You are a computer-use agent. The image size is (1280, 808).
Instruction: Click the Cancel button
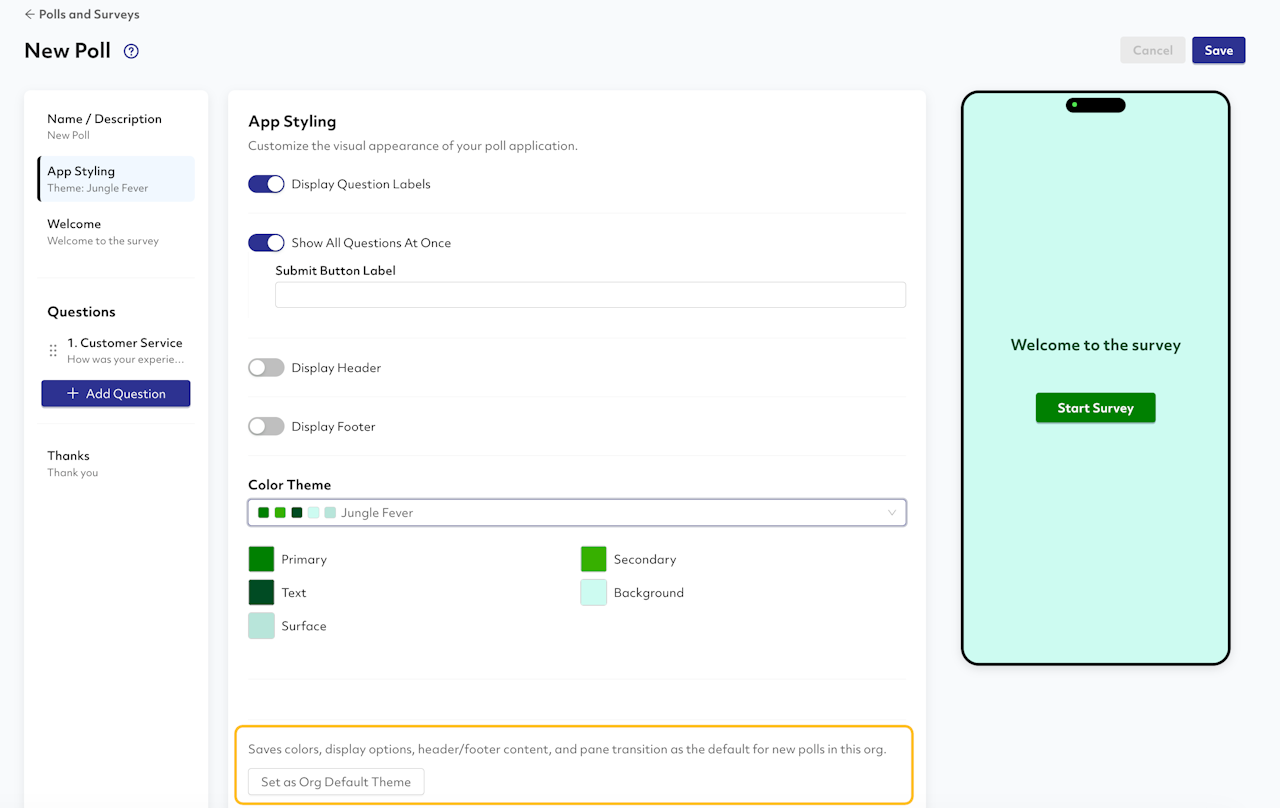(1153, 50)
